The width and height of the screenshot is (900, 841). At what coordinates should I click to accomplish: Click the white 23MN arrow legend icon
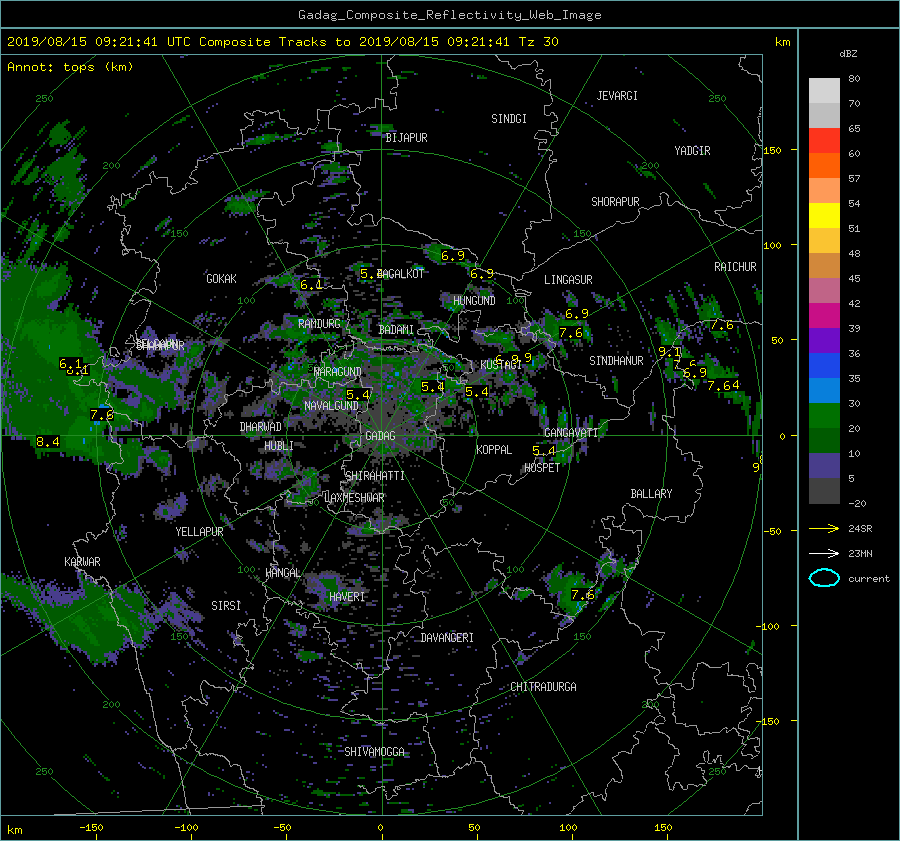pos(824,553)
